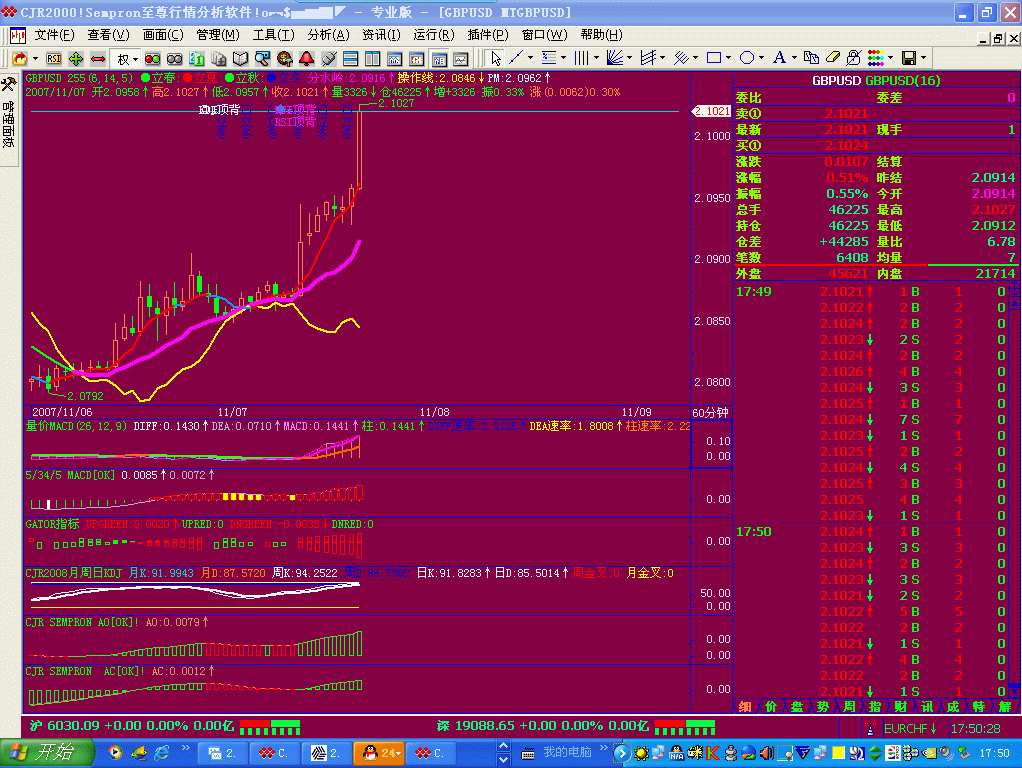Screen dimensions: 1022x768
Task: Switch to the 财 tab in quote panel
Action: click(x=901, y=707)
